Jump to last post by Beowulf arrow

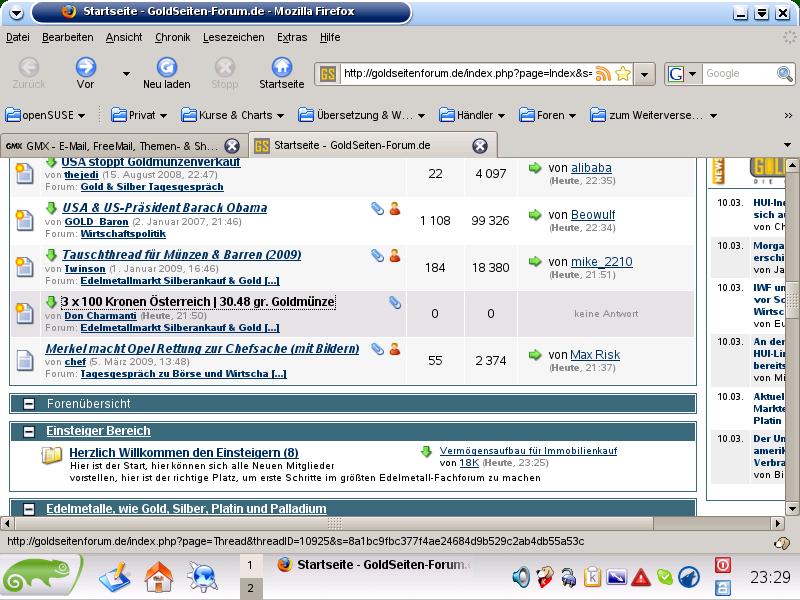[535, 214]
